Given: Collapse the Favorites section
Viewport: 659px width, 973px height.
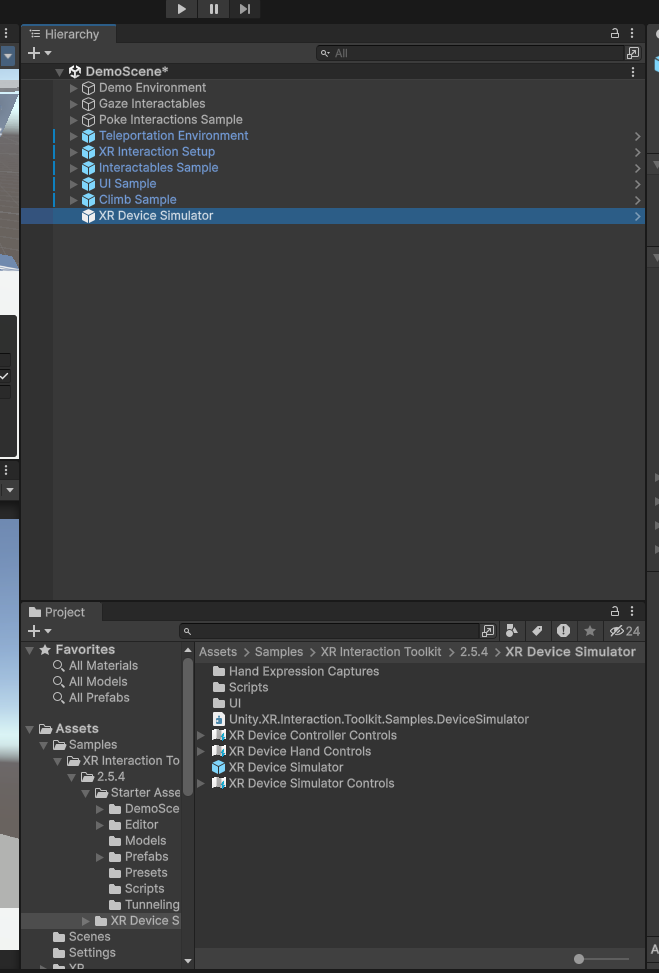Looking at the screenshot, I should (x=30, y=650).
